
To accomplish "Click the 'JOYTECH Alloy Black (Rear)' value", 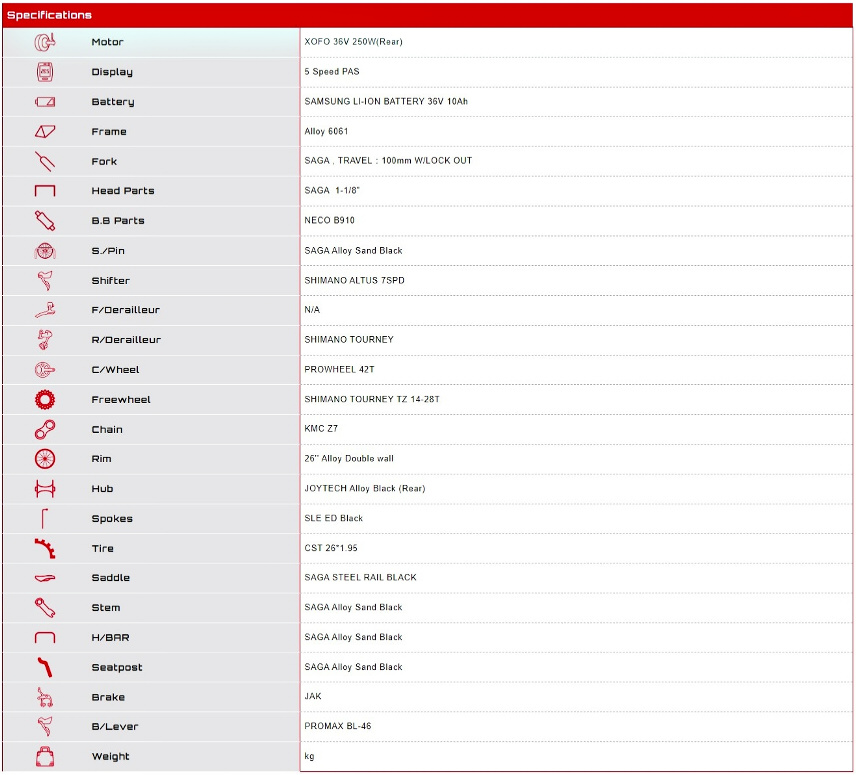I will pyautogui.click(x=365, y=489).
